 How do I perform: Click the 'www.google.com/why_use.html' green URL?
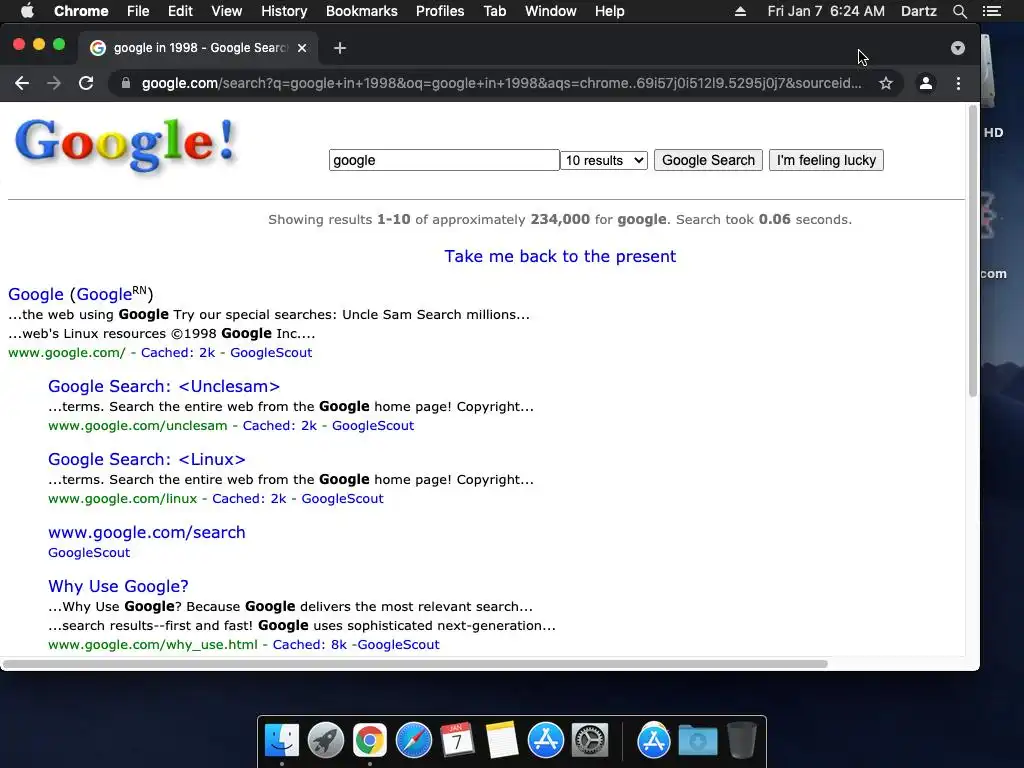[153, 645]
